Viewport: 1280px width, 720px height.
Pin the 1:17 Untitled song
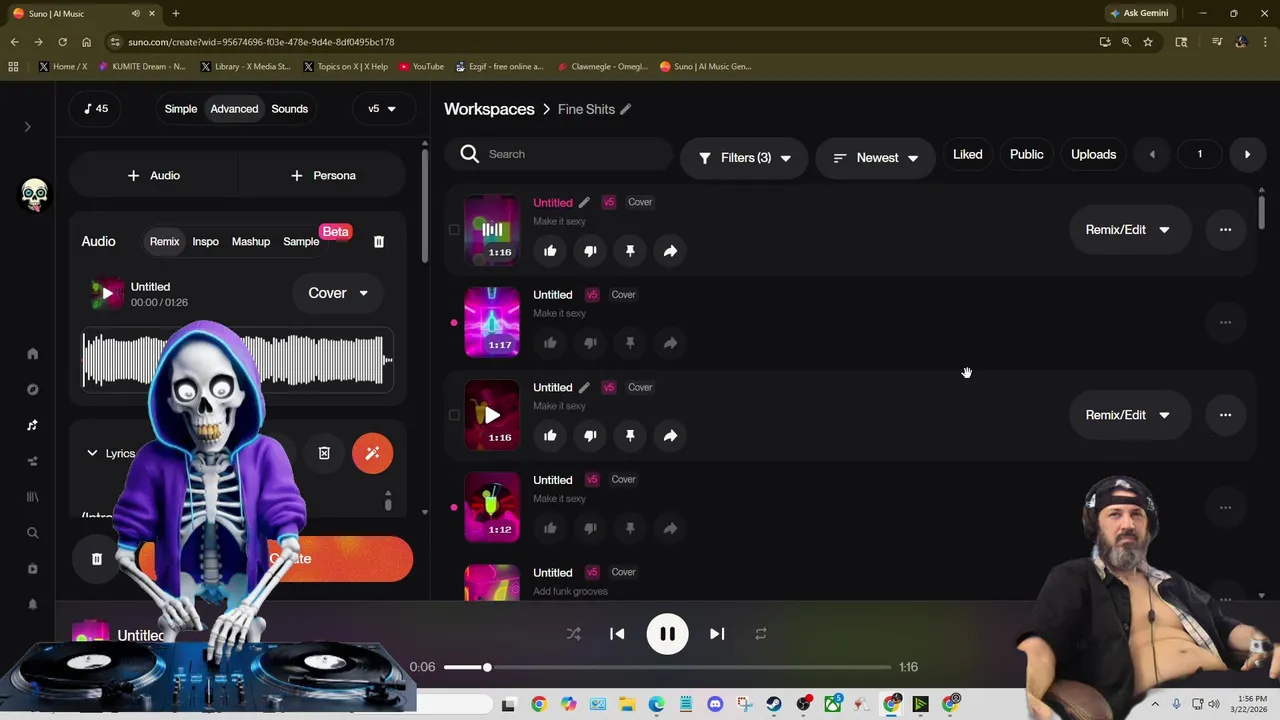click(630, 343)
